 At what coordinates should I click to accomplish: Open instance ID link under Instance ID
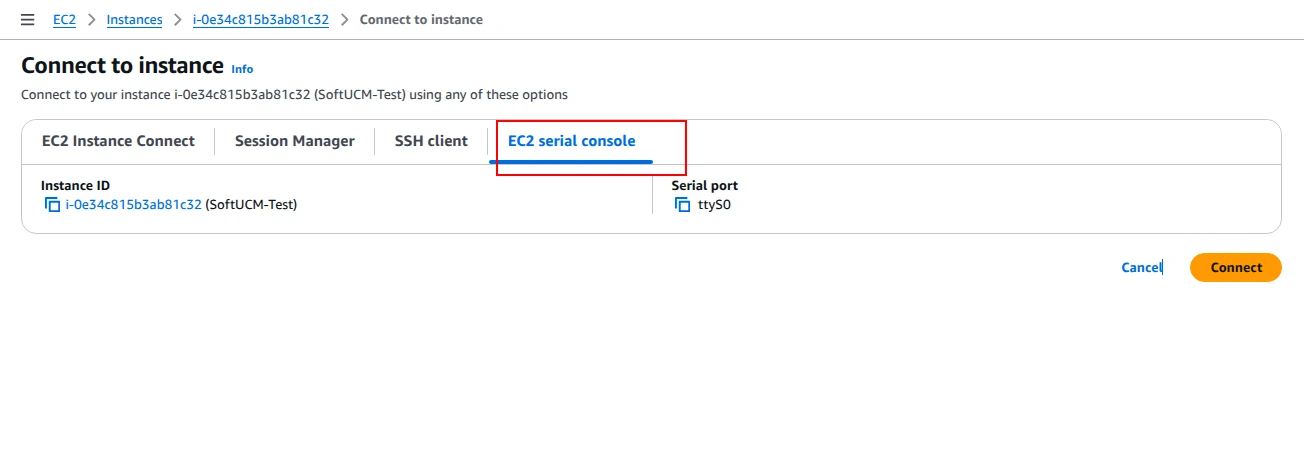pyautogui.click(x=134, y=204)
